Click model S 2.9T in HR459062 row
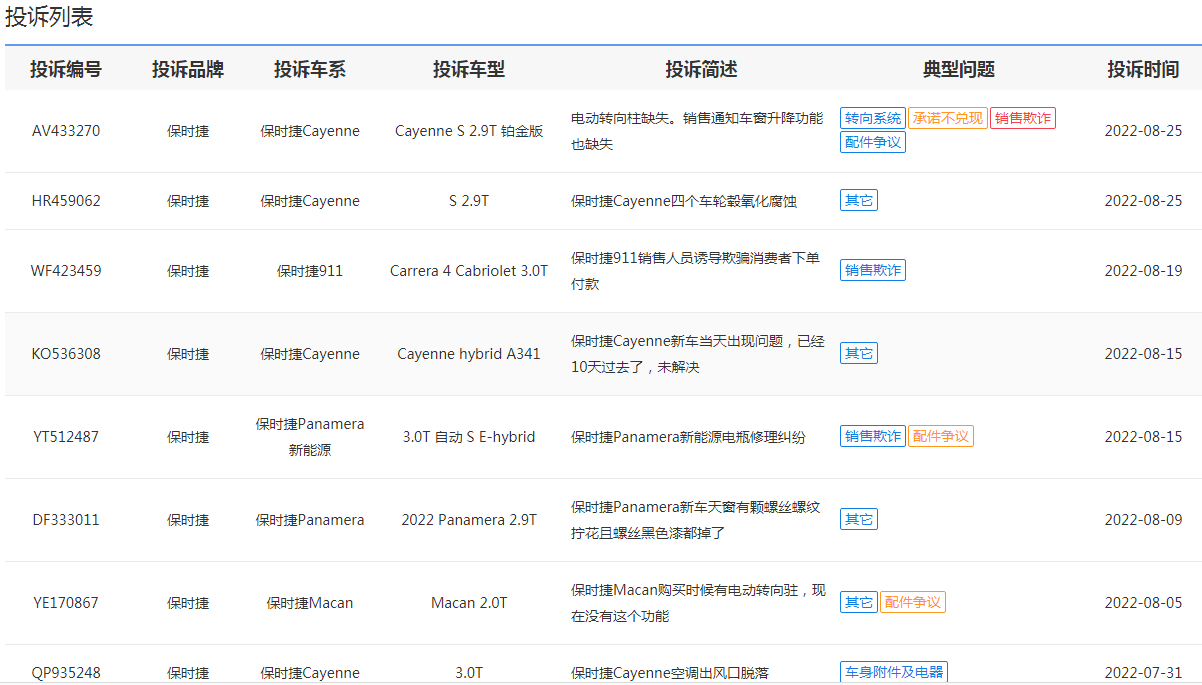Screen dimensions: 1202x685 [x=469, y=201]
